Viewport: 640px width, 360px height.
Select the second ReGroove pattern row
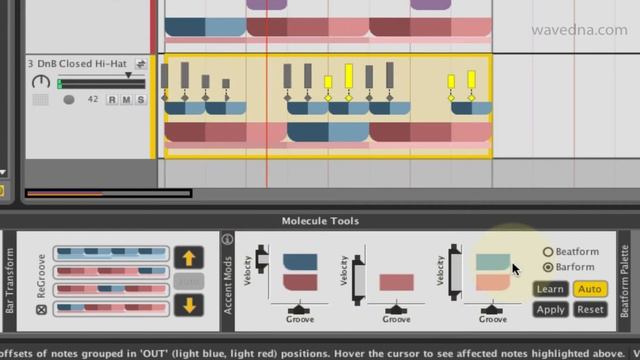(111, 271)
